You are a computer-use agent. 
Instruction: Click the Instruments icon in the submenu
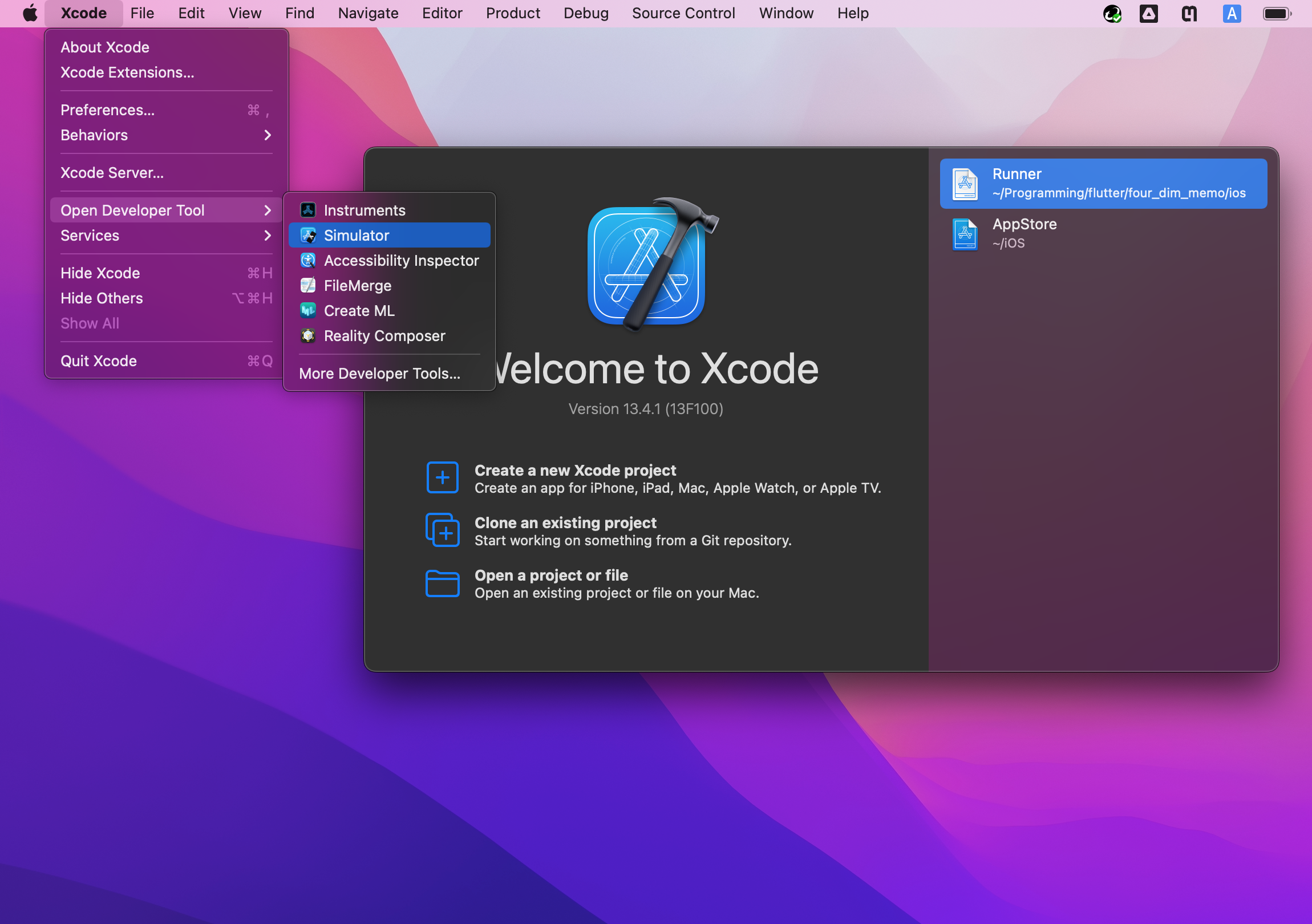pyautogui.click(x=308, y=210)
